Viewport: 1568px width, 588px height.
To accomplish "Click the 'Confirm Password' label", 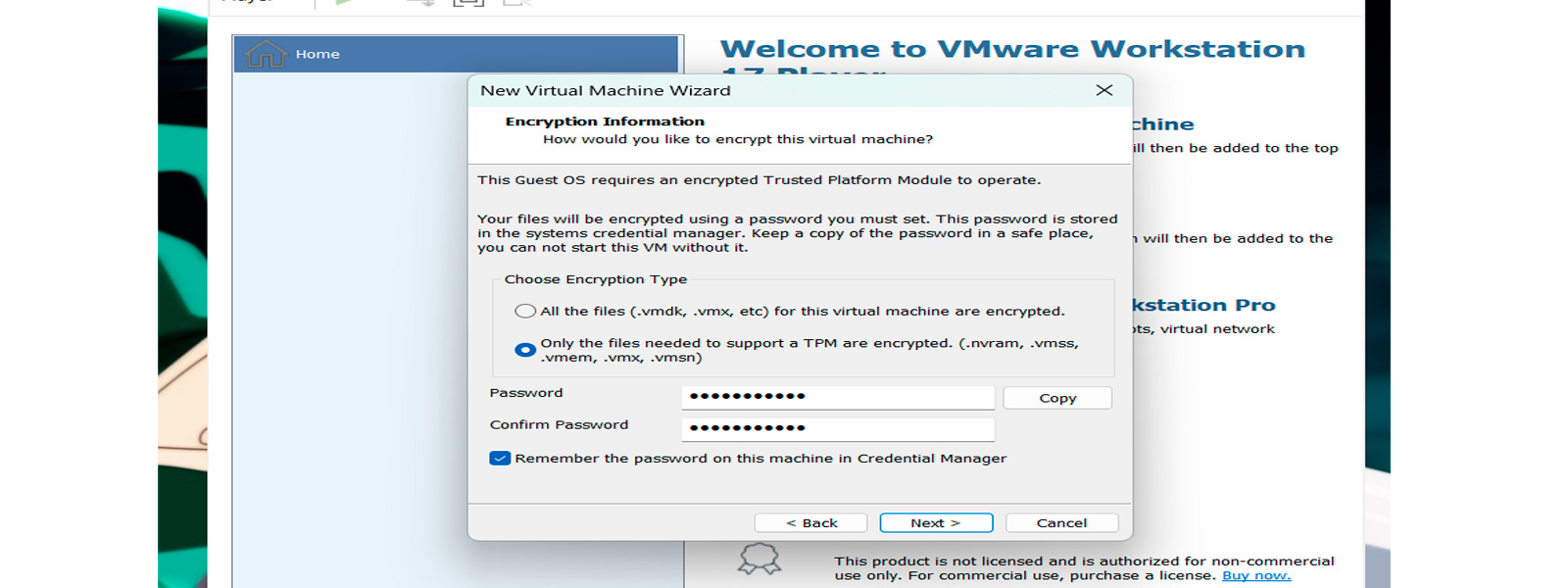I will pyautogui.click(x=559, y=424).
